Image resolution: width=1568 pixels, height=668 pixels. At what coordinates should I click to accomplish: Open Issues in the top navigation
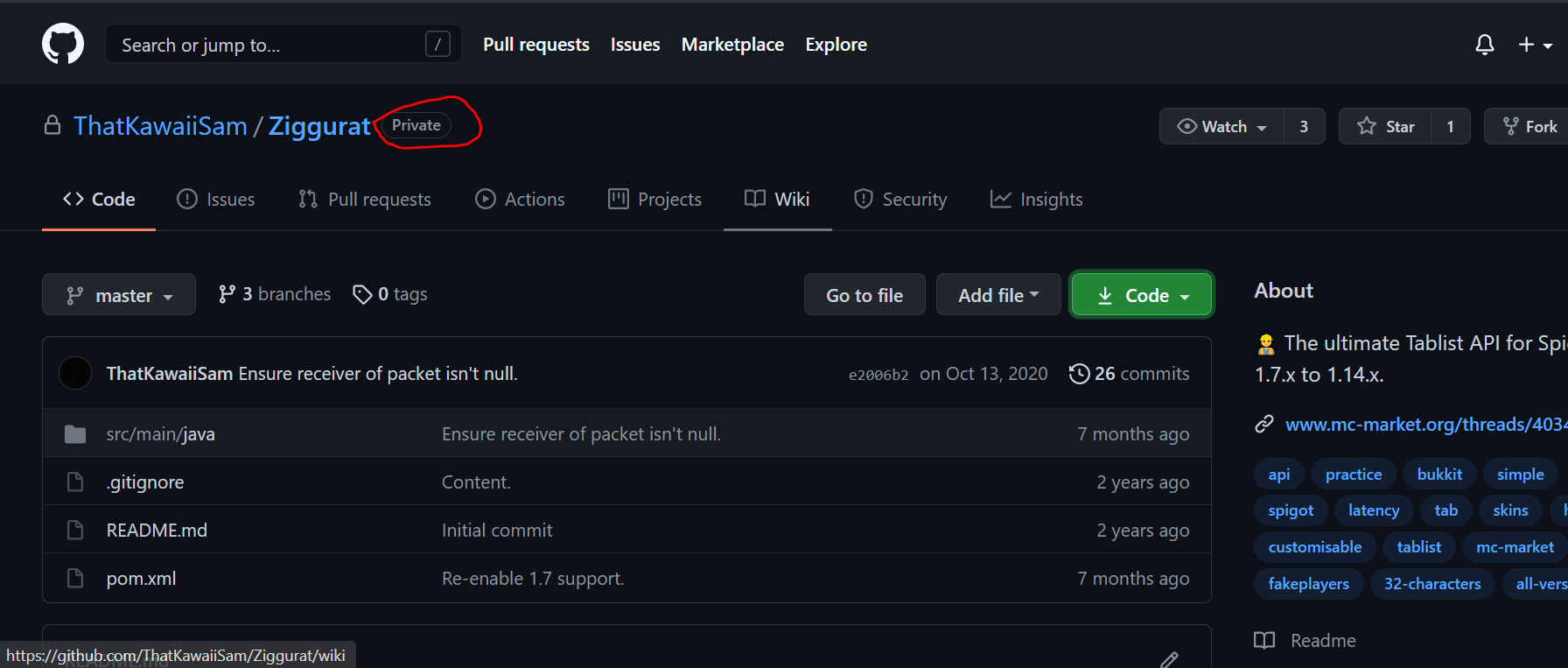pyautogui.click(x=635, y=45)
